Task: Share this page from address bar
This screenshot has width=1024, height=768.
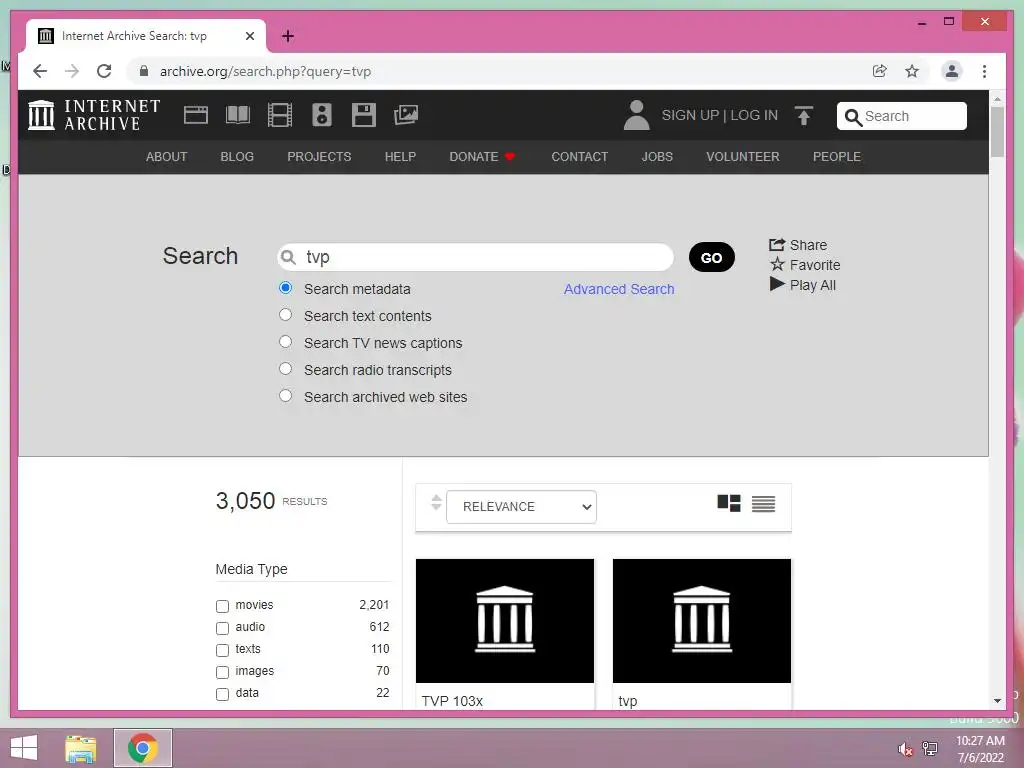Action: pyautogui.click(x=880, y=71)
